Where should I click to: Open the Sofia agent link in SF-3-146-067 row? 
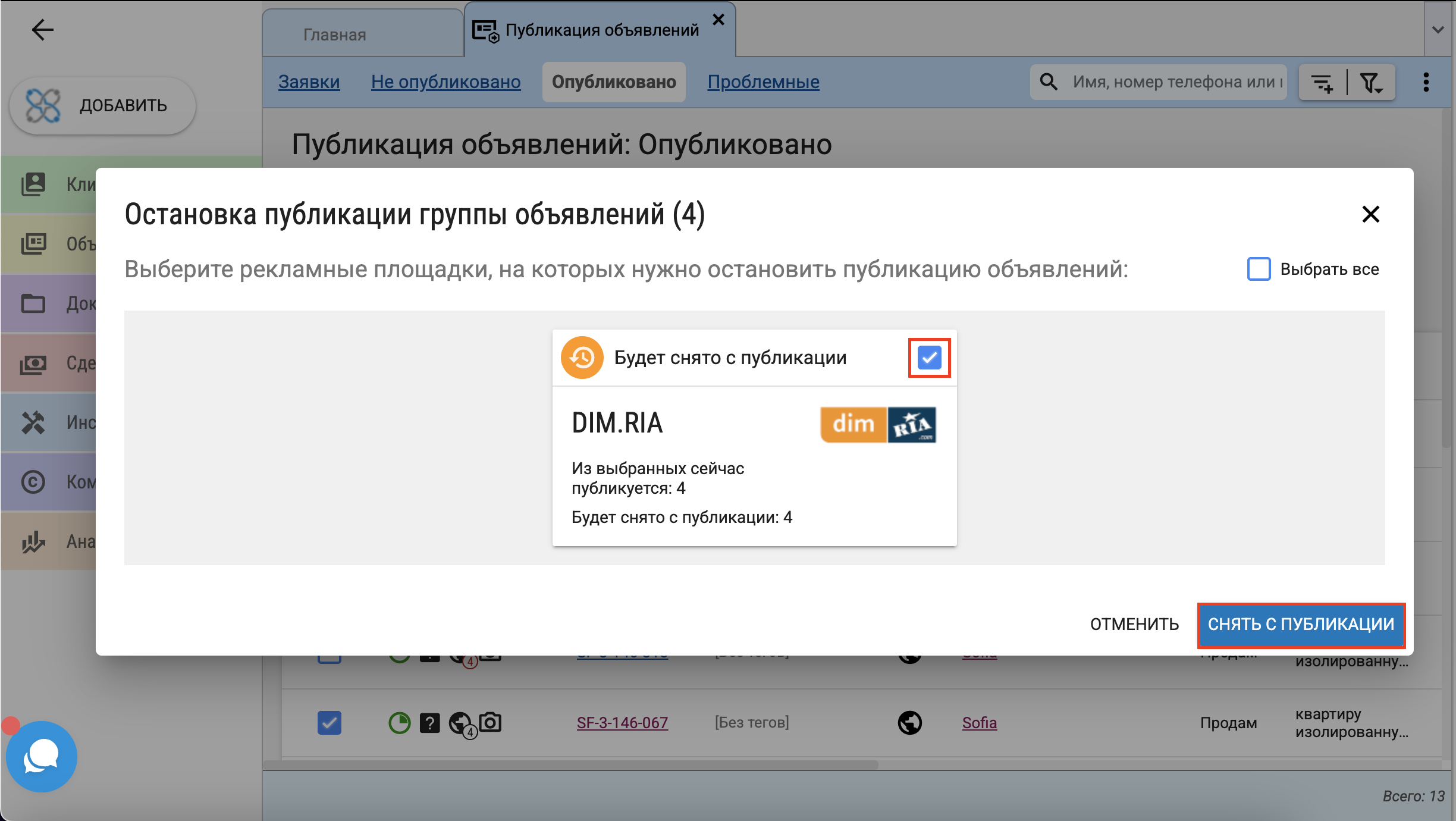click(980, 723)
